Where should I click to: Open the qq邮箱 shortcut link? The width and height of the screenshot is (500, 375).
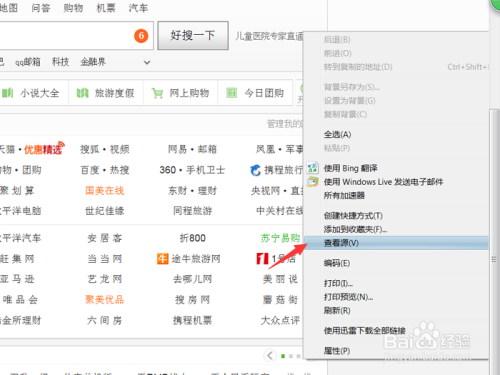pos(28,62)
